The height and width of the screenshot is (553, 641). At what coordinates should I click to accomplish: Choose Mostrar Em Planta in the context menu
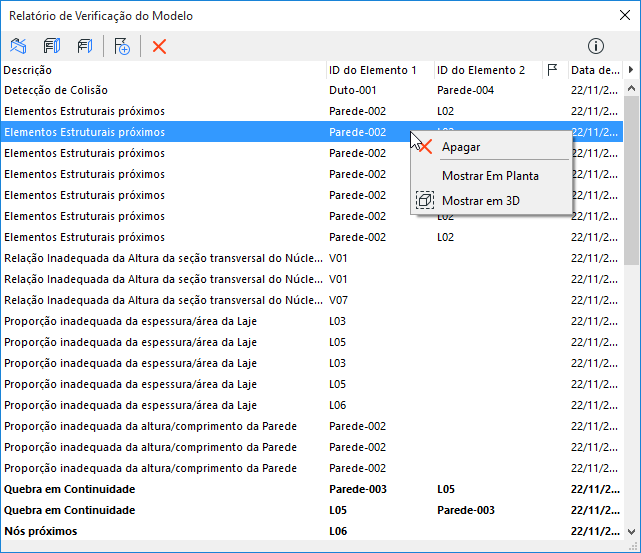pyautogui.click(x=491, y=176)
